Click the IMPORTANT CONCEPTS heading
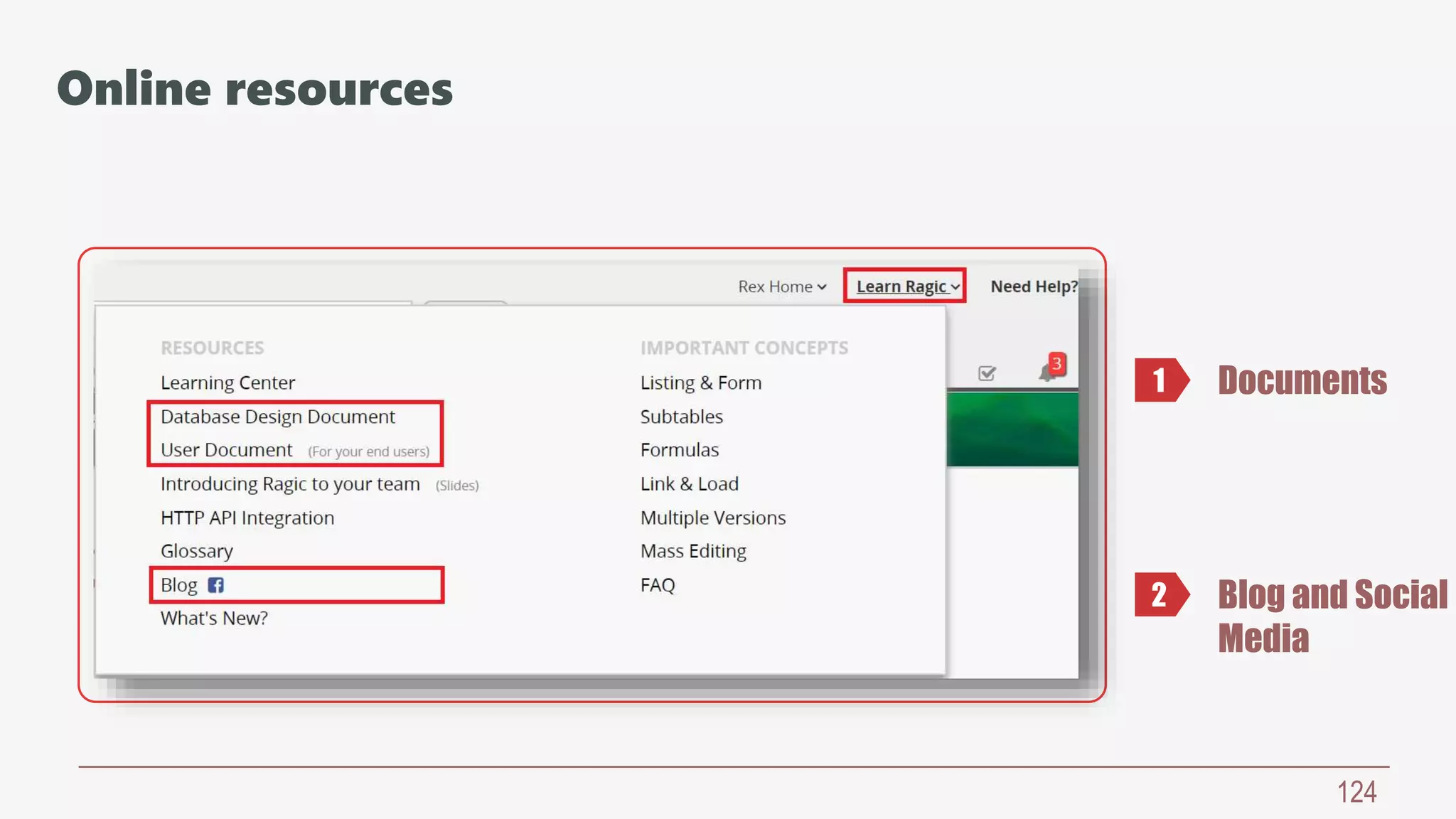The image size is (1456, 819). [744, 348]
